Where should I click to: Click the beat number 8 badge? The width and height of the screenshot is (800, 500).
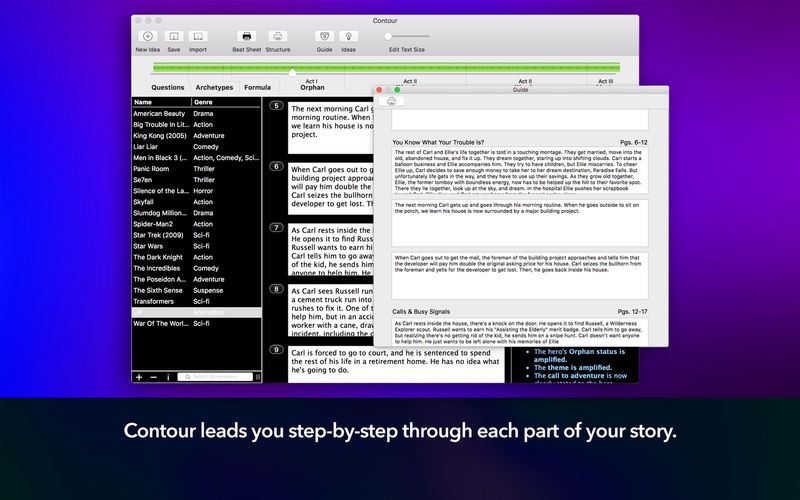(276, 289)
